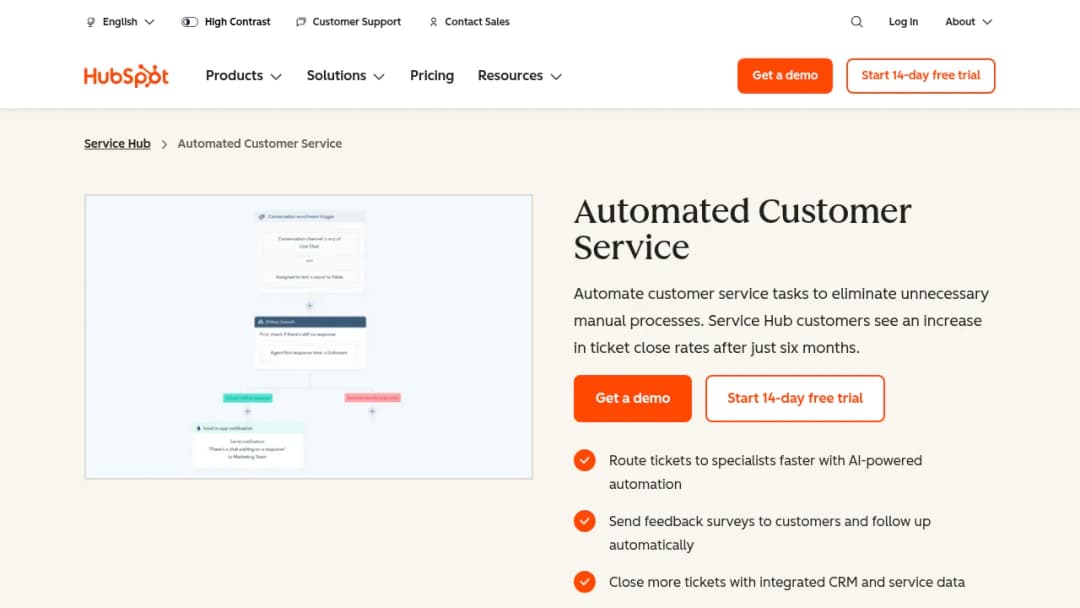Click the green branch label in workflow

[247, 398]
